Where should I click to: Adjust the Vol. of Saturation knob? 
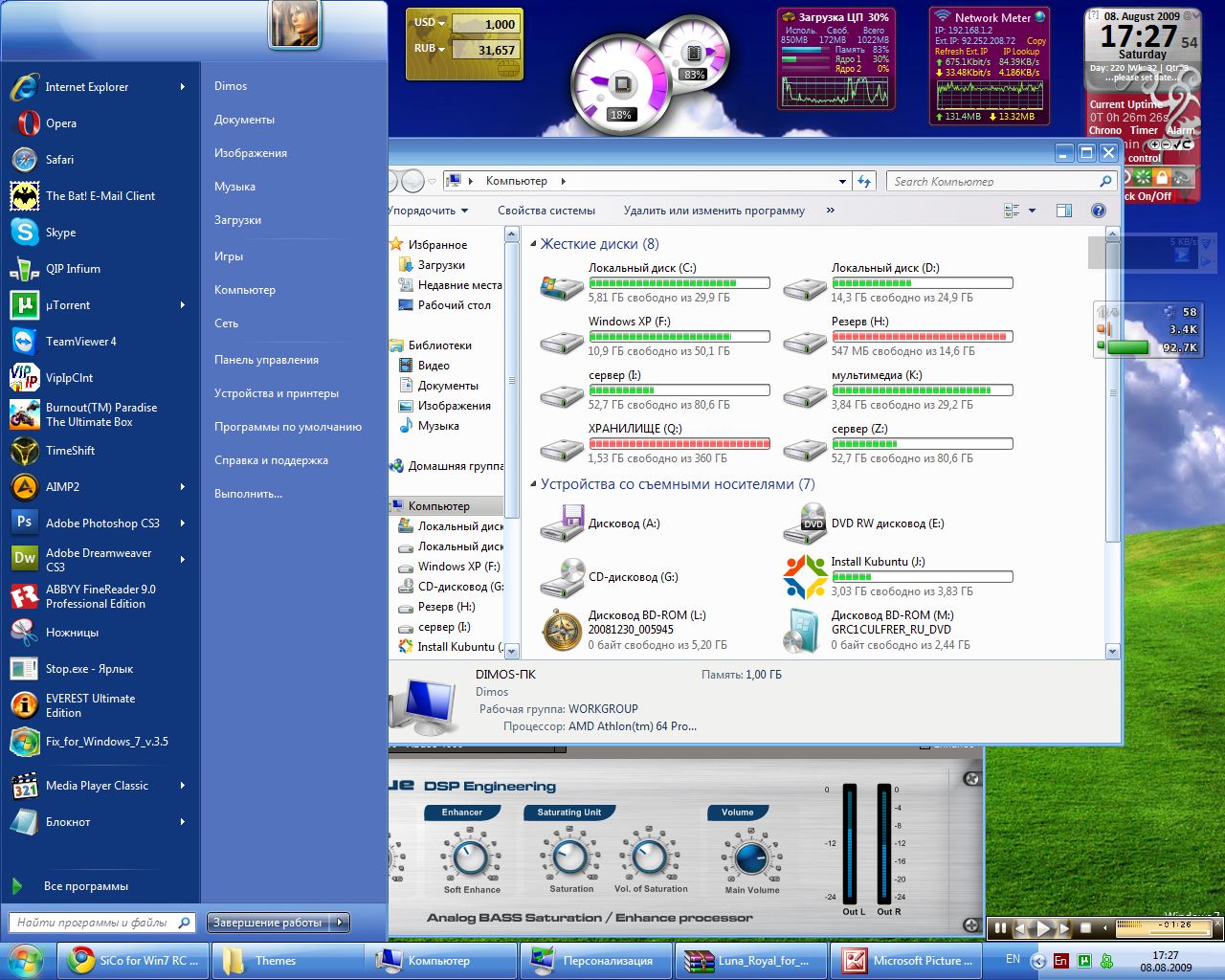click(650, 857)
